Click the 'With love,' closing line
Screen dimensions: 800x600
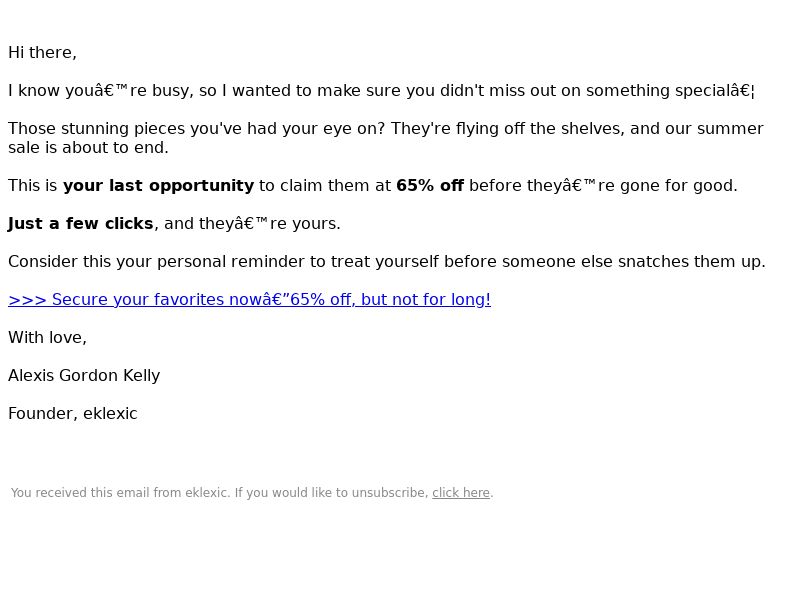(x=47, y=337)
